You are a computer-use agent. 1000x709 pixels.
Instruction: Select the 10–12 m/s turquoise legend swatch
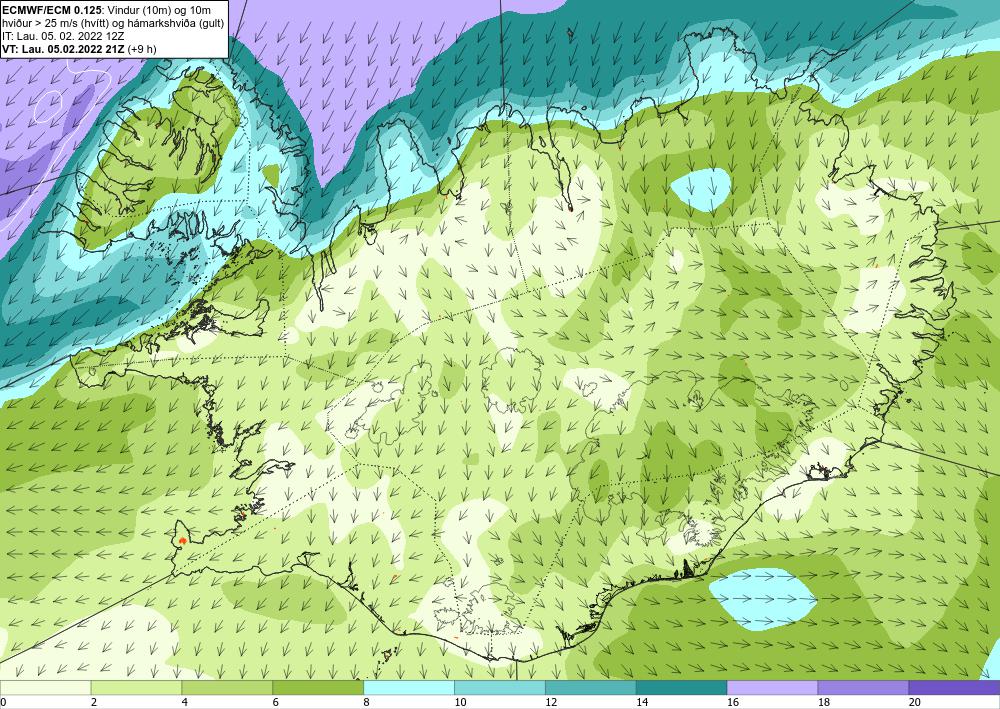pyautogui.click(x=499, y=688)
